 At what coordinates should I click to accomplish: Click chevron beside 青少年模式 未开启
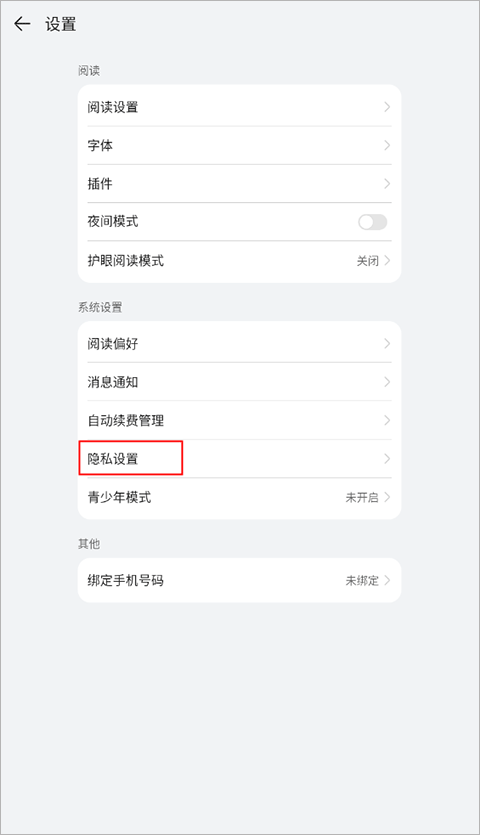(x=387, y=497)
